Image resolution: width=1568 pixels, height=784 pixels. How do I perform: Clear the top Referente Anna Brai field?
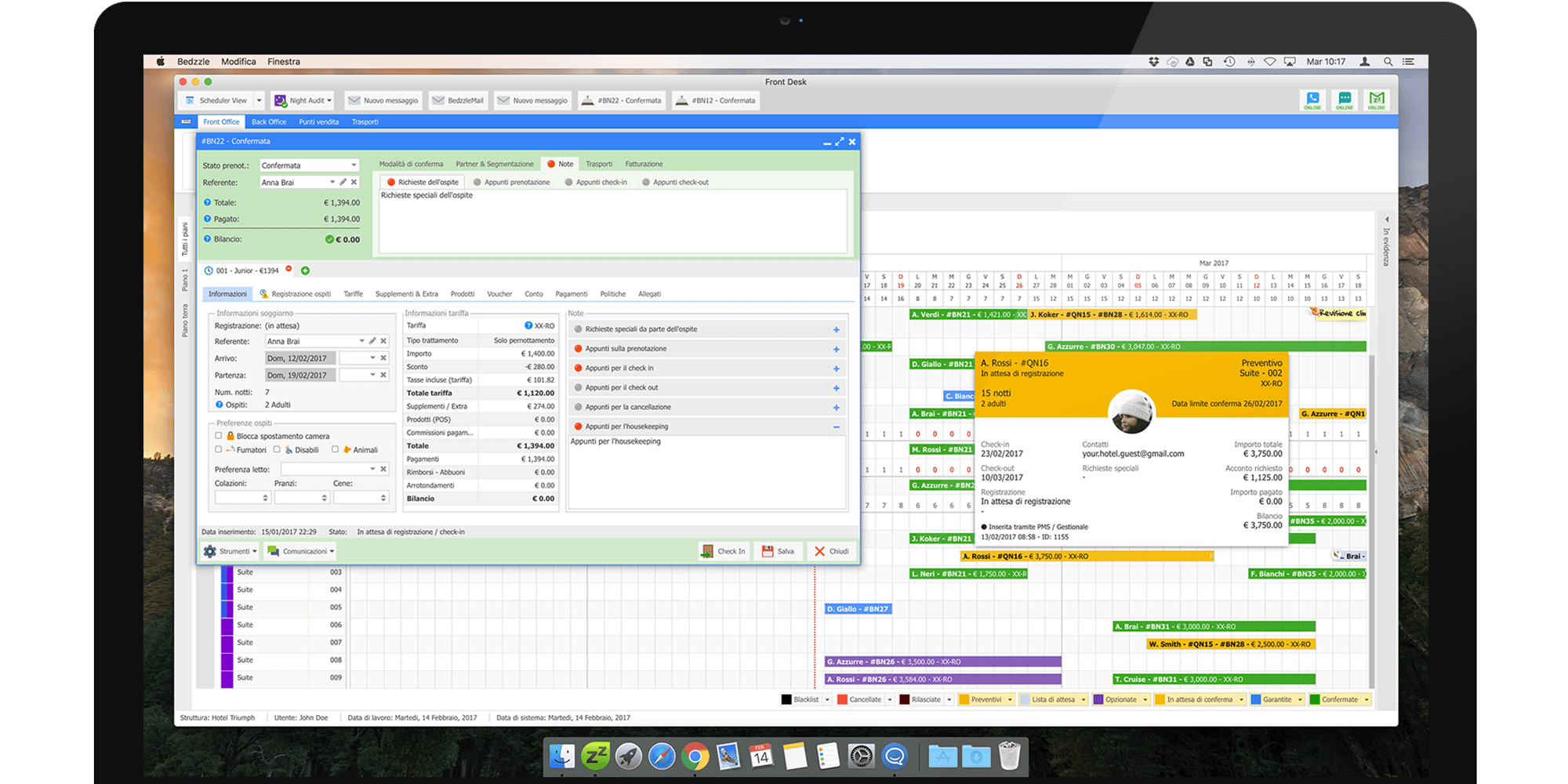pos(354,182)
